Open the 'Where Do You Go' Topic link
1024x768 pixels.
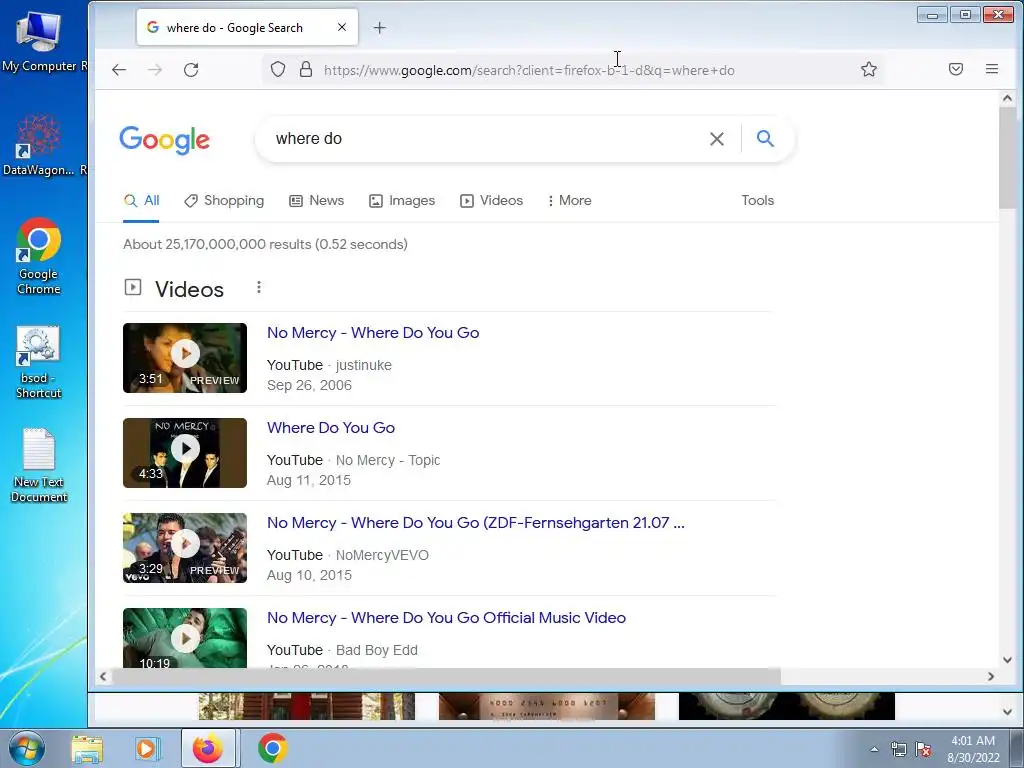click(x=331, y=428)
